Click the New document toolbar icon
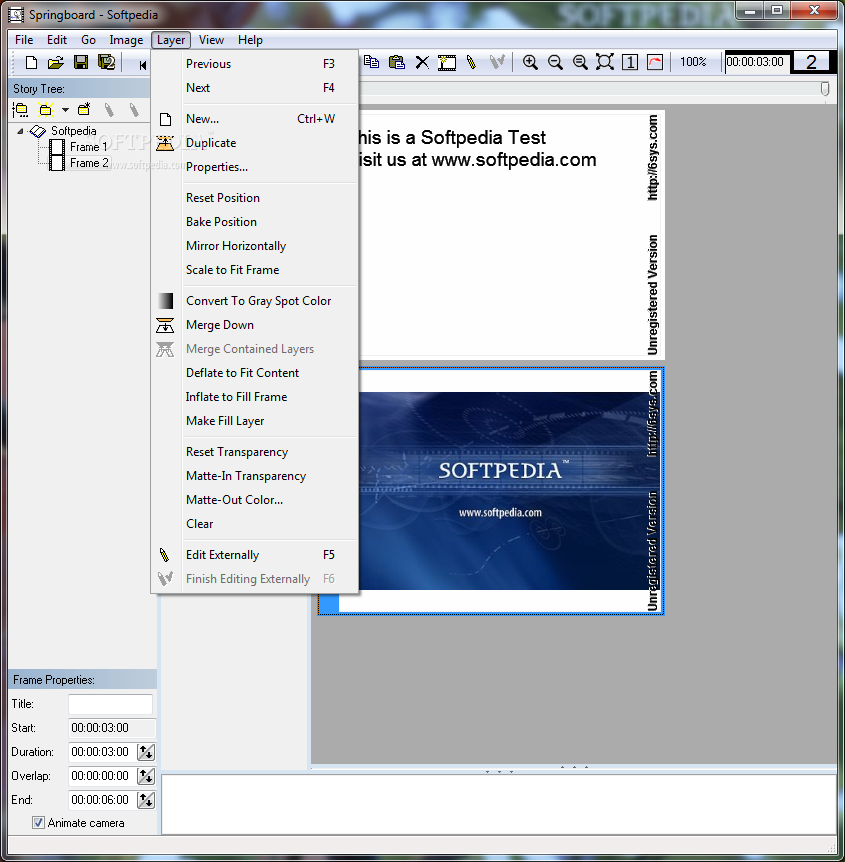The height and width of the screenshot is (862, 845). pyautogui.click(x=31, y=63)
